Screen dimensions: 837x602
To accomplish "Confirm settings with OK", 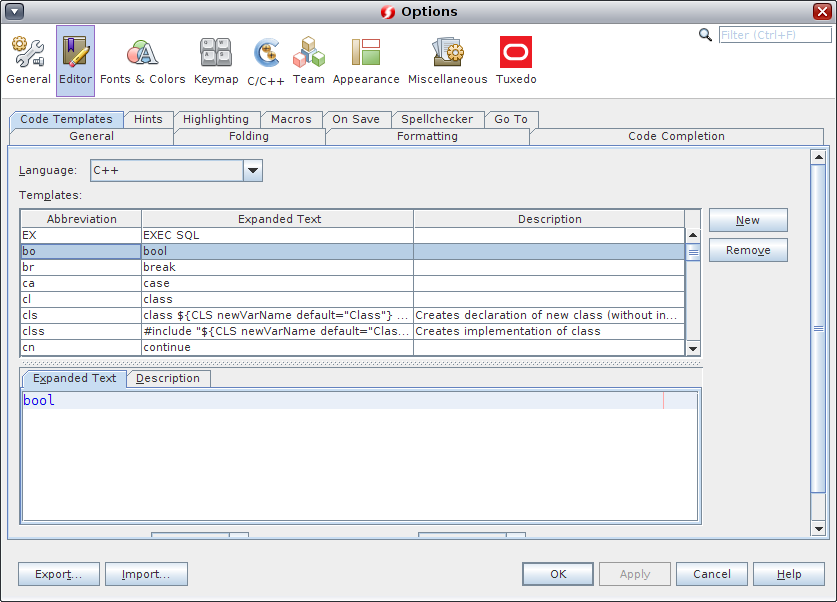I will tap(558, 574).
